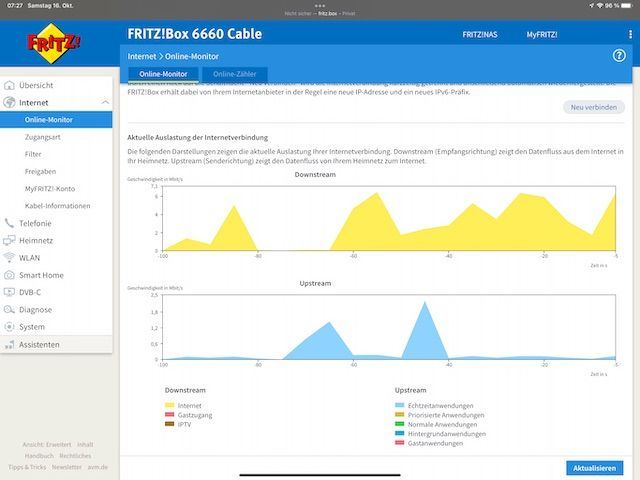
Task: Select Online-Monitor in the sidebar
Action: pos(56,120)
